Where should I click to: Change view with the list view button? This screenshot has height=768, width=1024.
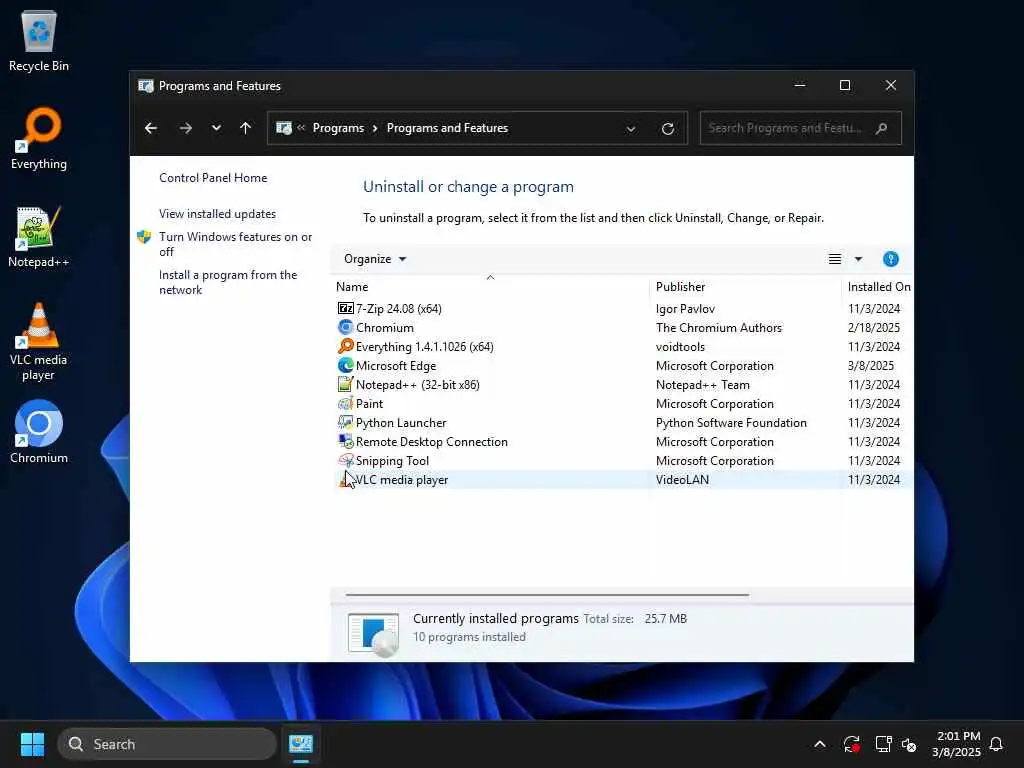[x=835, y=259]
